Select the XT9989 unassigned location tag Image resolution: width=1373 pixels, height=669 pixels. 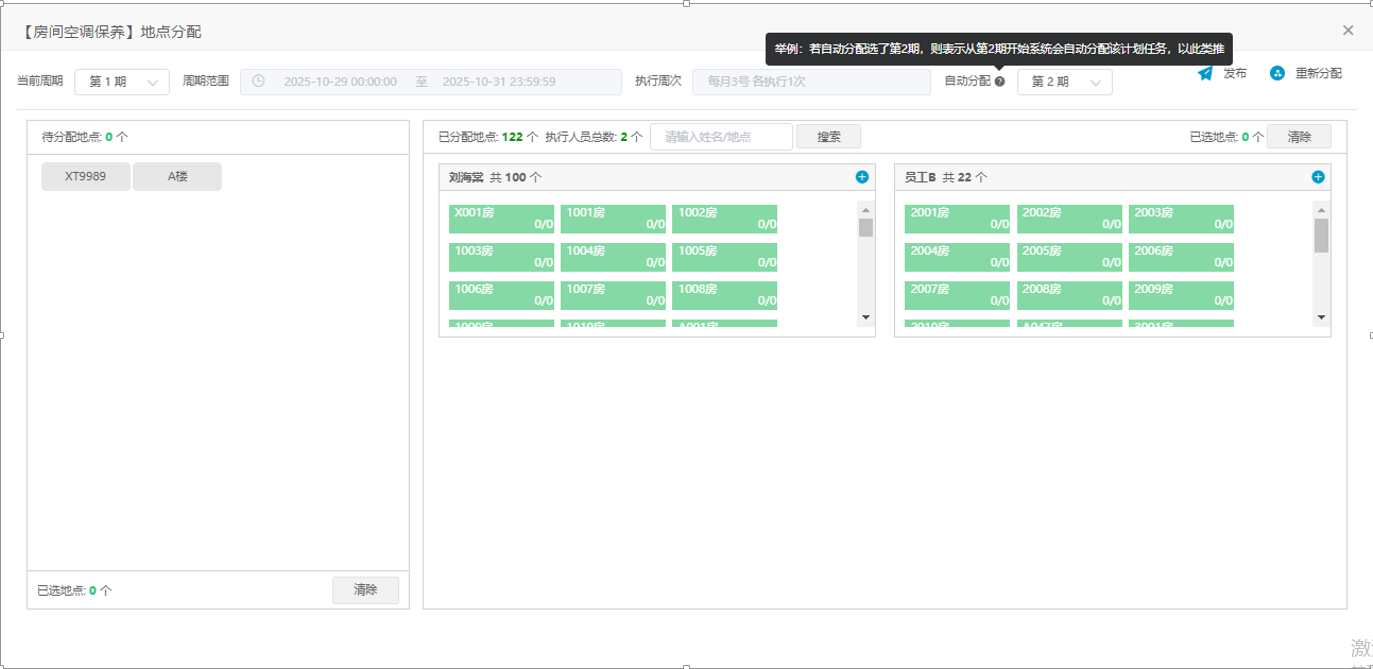tap(85, 176)
